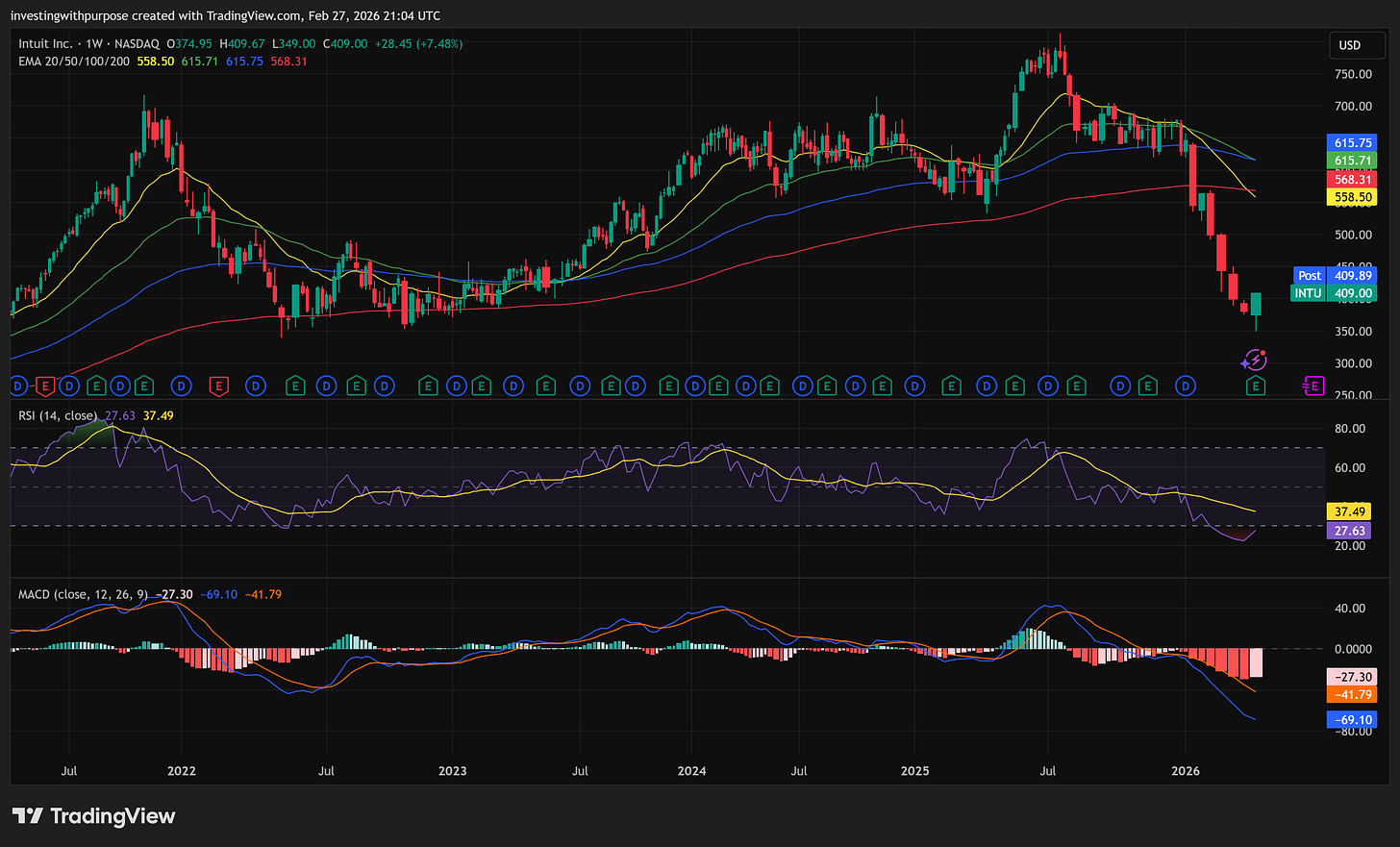Click the -27.30 MACD histogram axis label
The image size is (1400, 847).
coord(1352,677)
